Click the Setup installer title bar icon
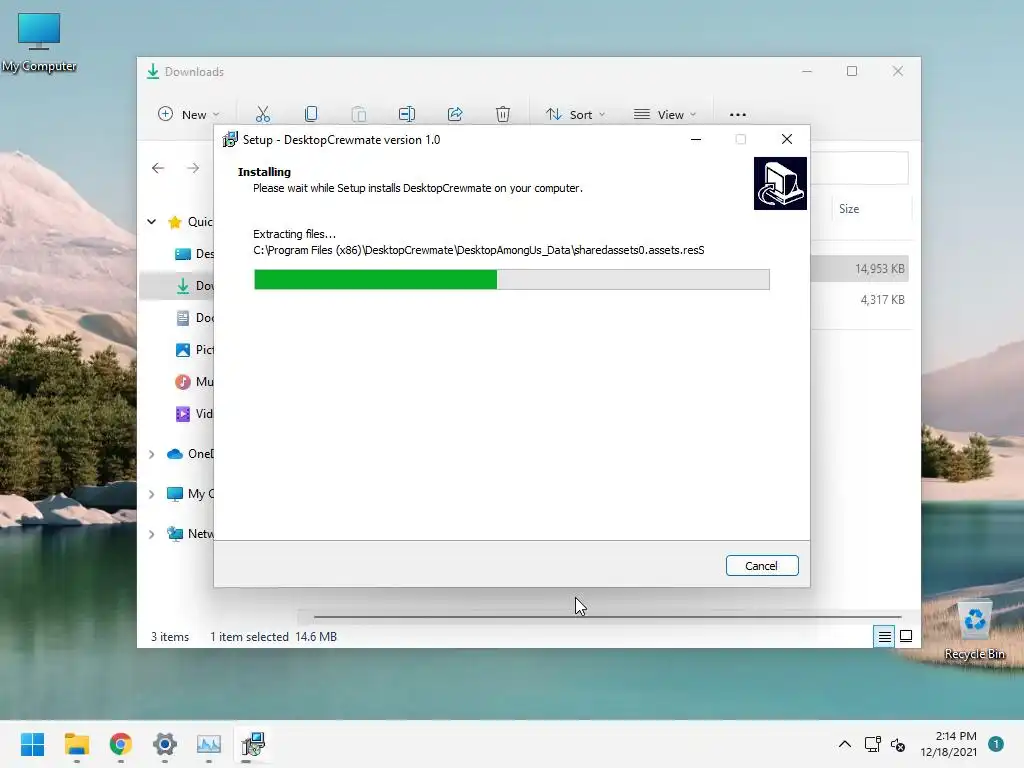Image resolution: width=1024 pixels, height=768 pixels. (230, 140)
